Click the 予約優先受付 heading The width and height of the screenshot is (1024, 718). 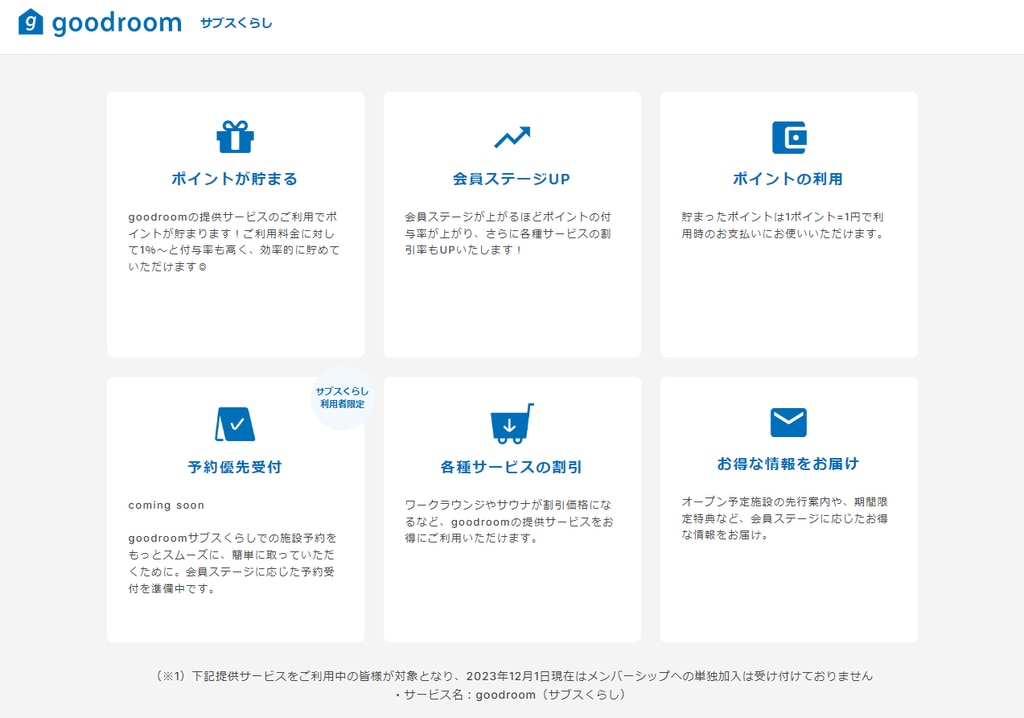click(235, 467)
